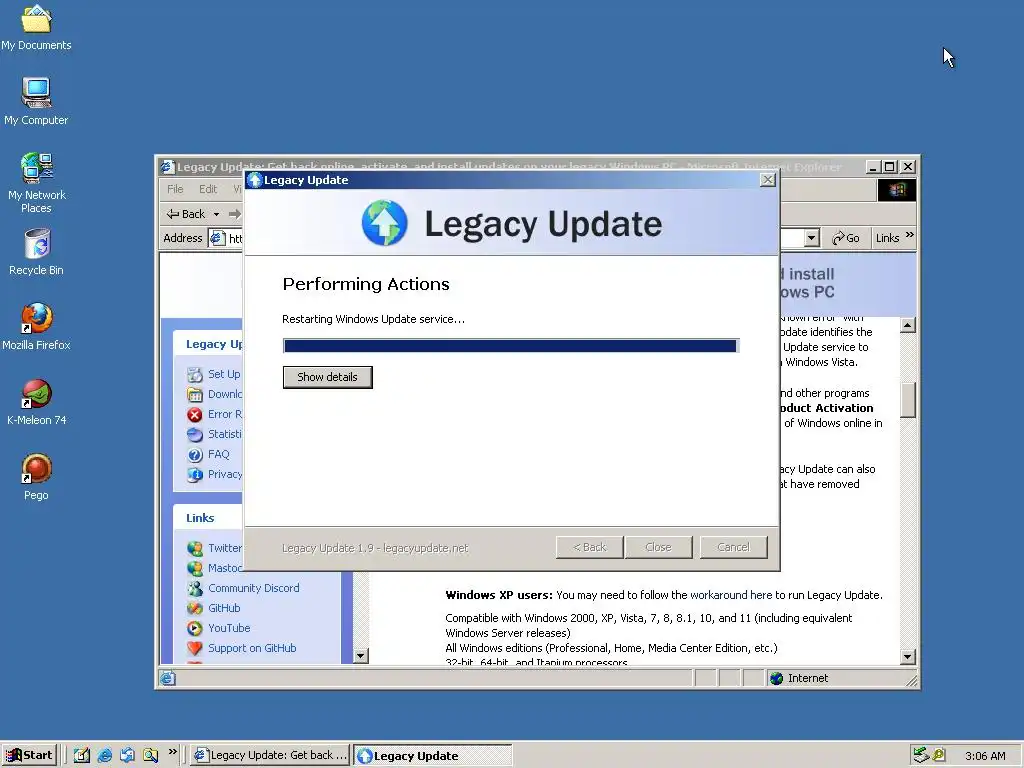The image size is (1024, 768).
Task: Open My Computer desktop icon
Action: (36, 101)
